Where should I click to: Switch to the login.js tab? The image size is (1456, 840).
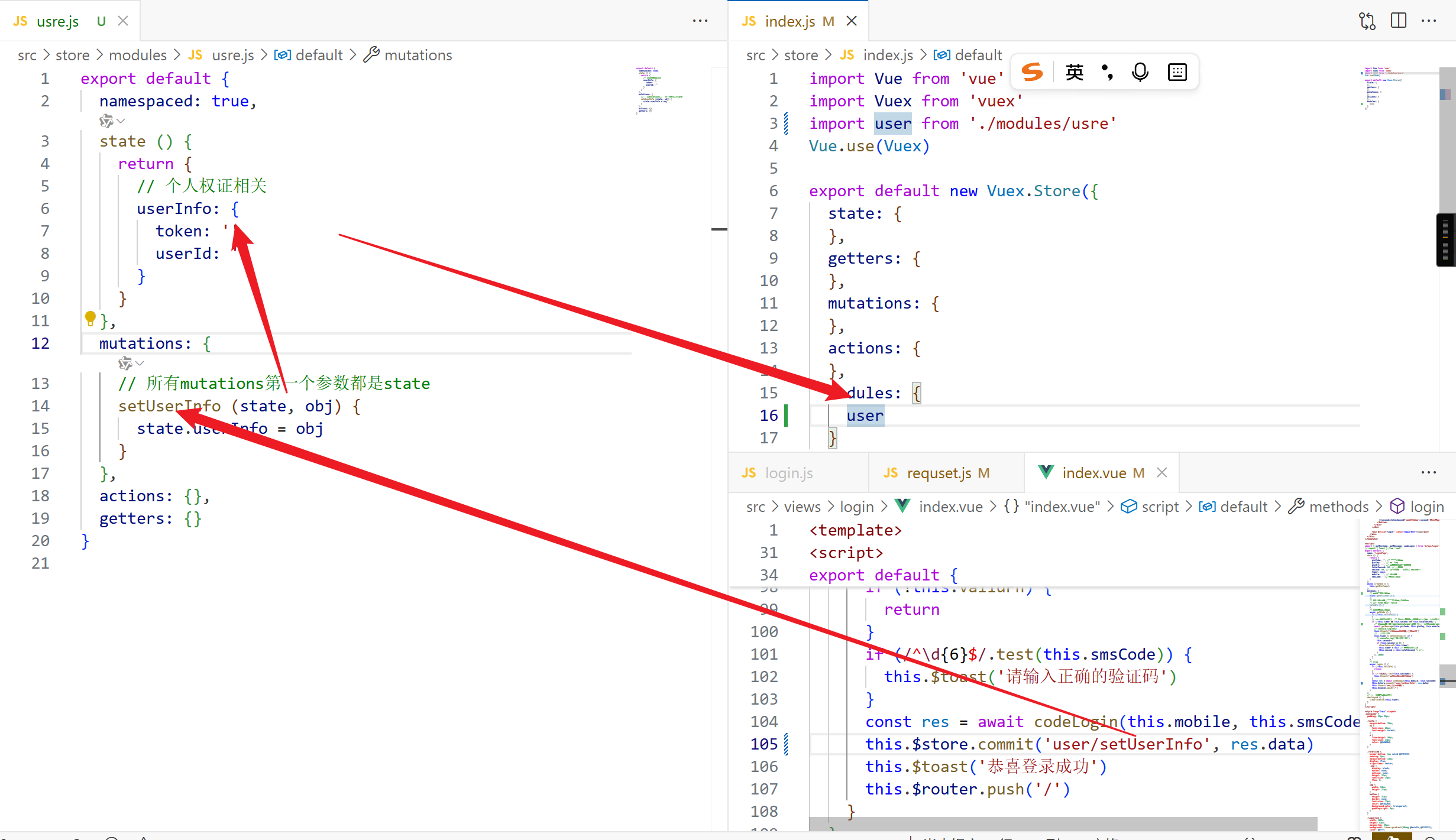coord(788,473)
